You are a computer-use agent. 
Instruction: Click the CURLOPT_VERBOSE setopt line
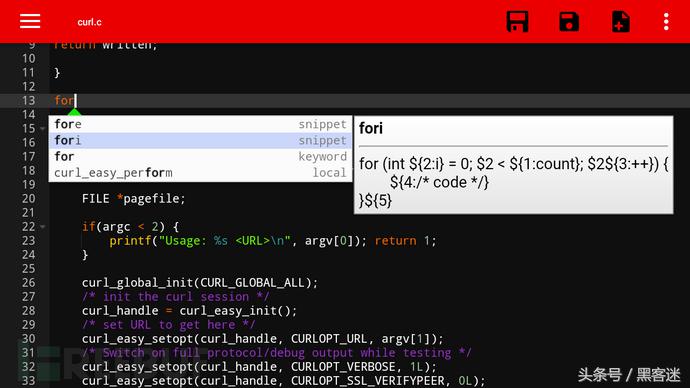259,366
